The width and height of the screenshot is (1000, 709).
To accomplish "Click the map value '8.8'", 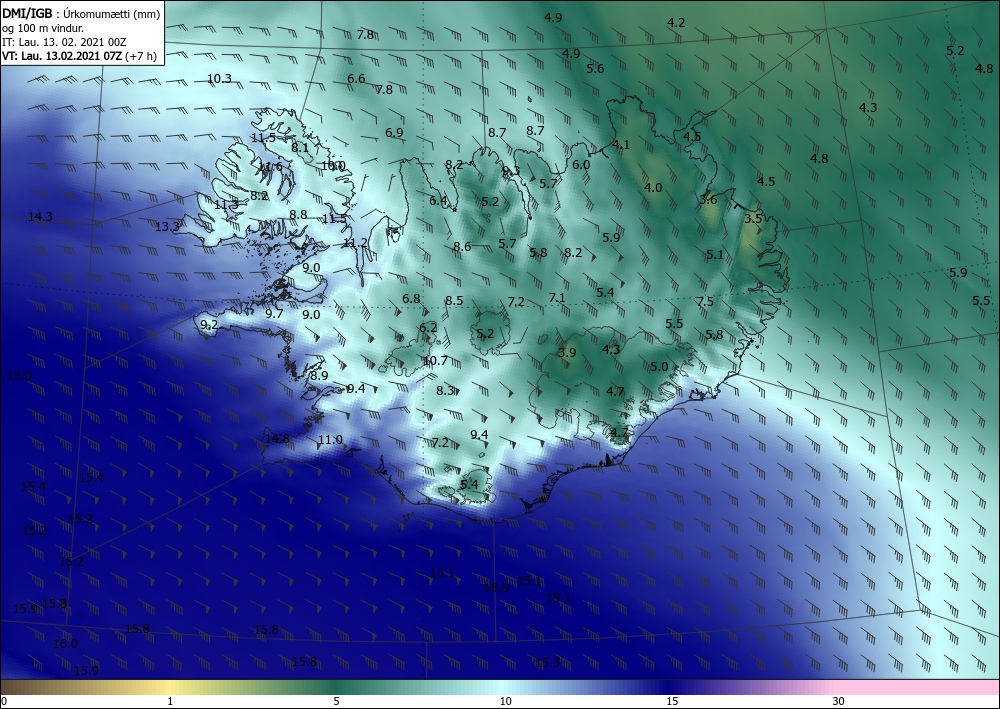I will (298, 215).
